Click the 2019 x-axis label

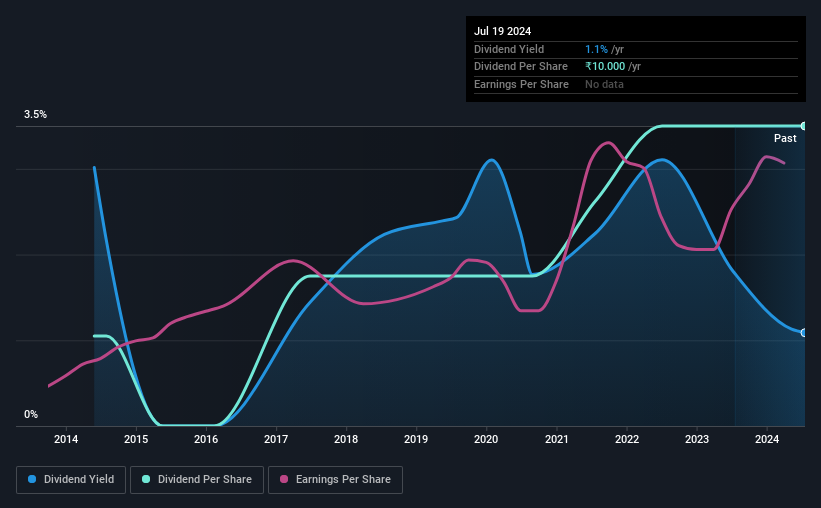click(x=416, y=439)
